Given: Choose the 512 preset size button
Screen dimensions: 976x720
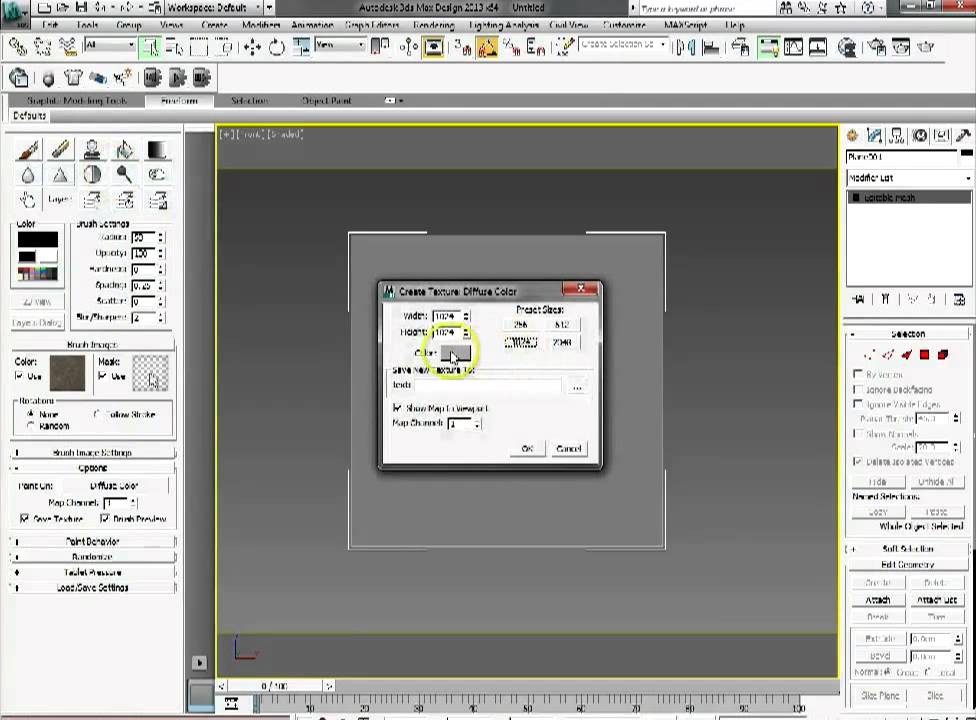Looking at the screenshot, I should tap(561, 325).
